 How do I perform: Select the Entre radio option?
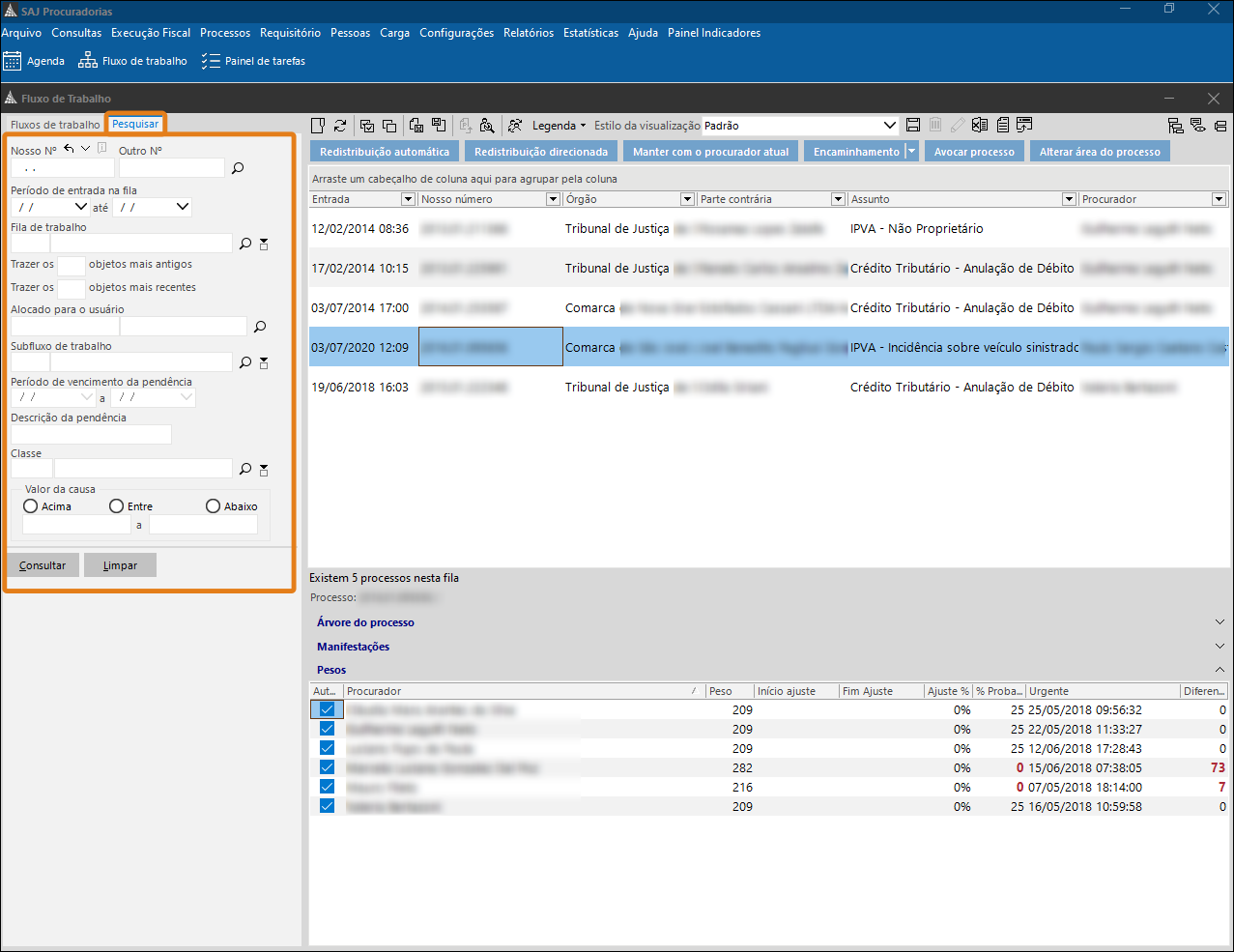(117, 506)
